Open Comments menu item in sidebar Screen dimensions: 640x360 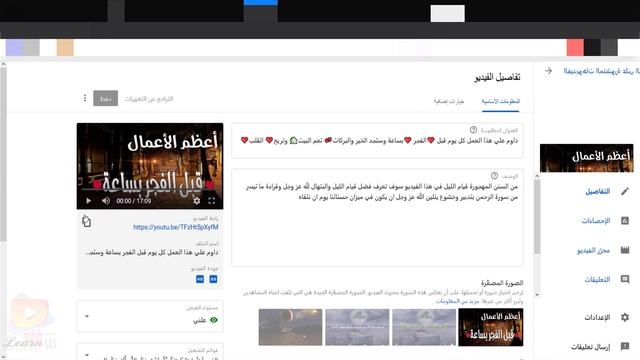pos(597,280)
